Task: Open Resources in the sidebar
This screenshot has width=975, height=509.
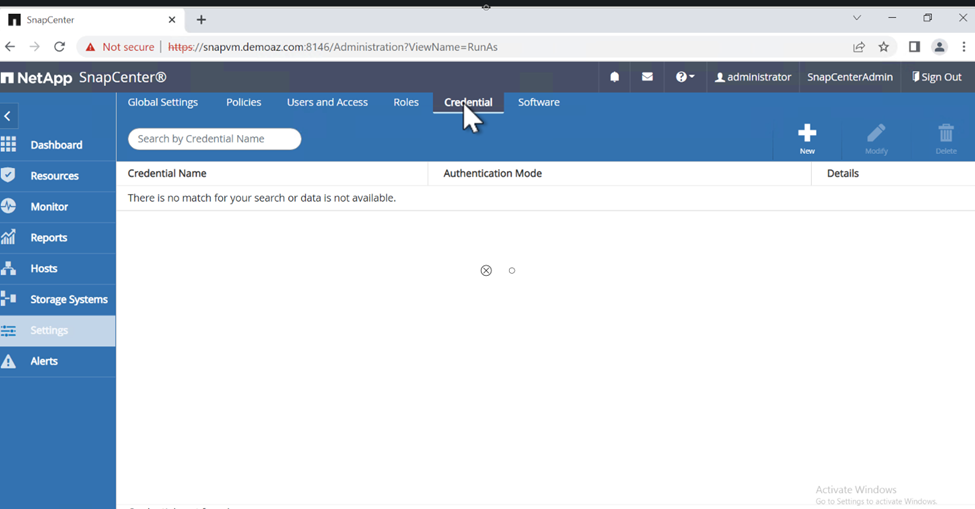Action: click(x=57, y=176)
